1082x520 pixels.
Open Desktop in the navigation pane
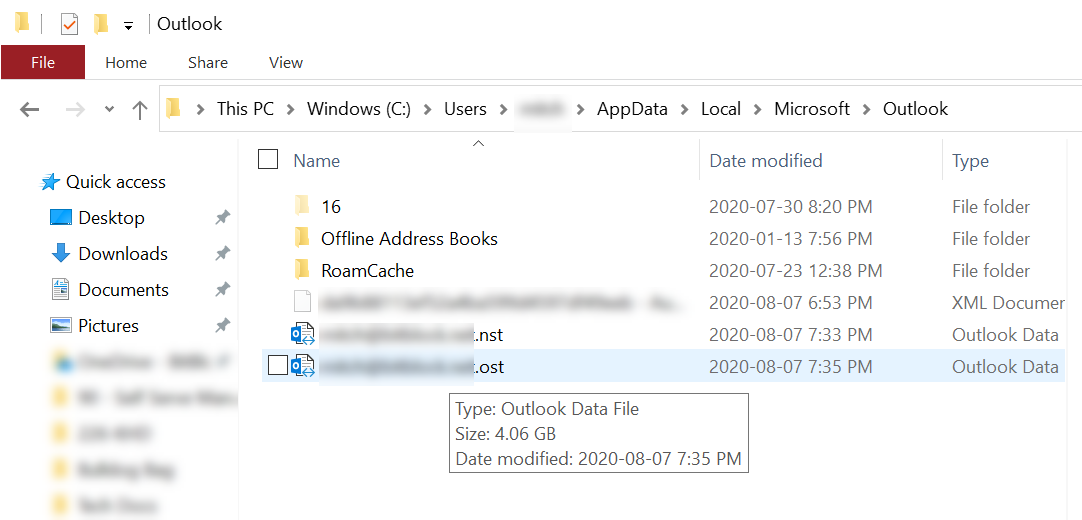pyautogui.click(x=111, y=218)
